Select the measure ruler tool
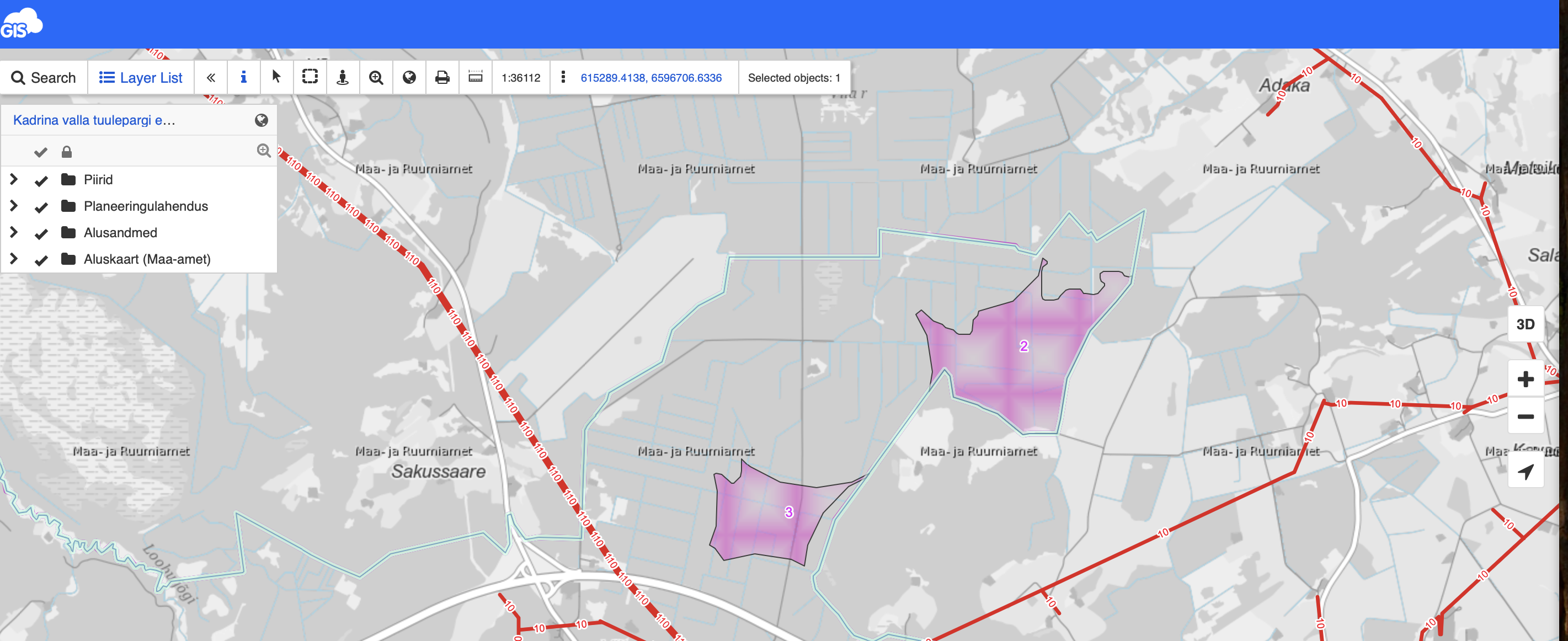This screenshot has height=641, width=1568. pyautogui.click(x=476, y=77)
